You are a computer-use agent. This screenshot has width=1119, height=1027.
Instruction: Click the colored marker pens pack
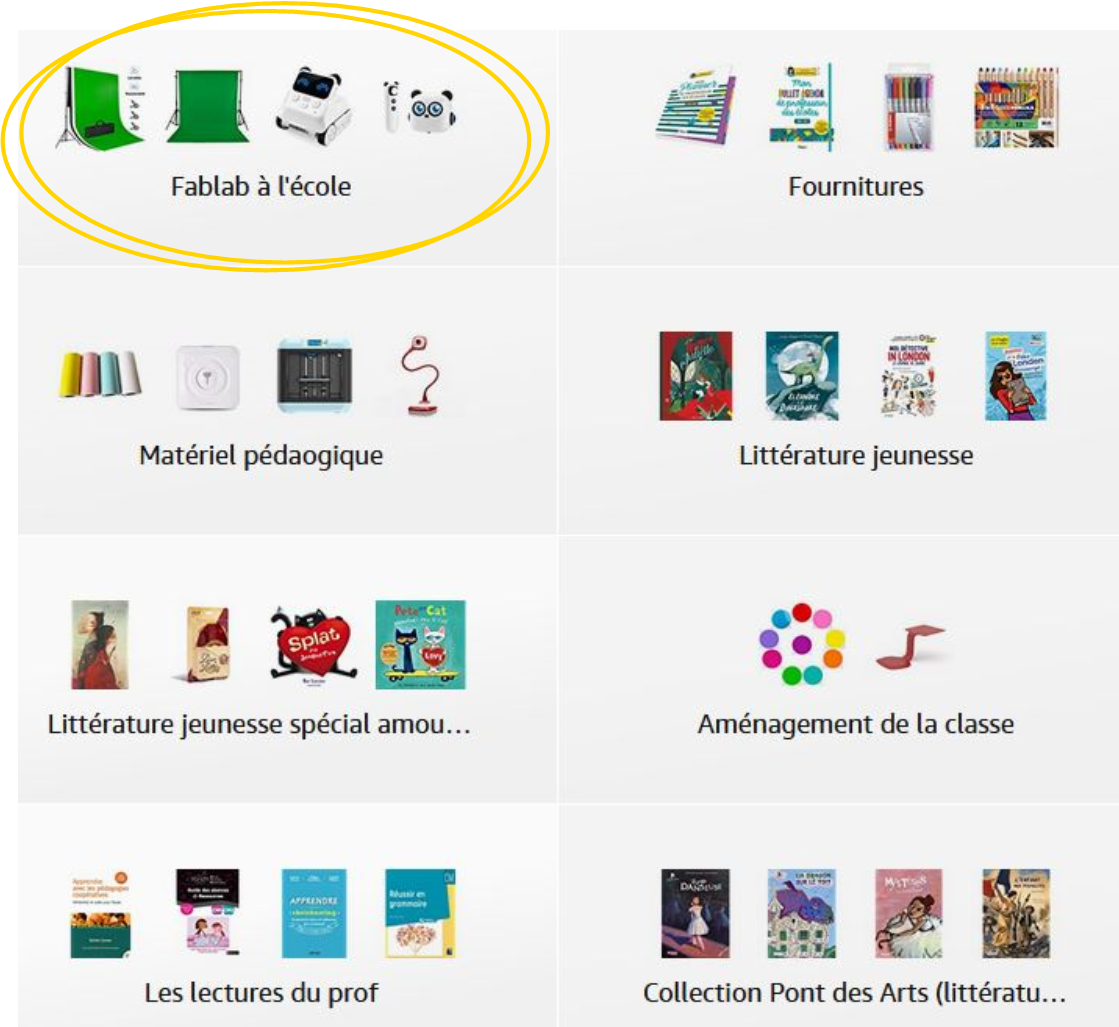[908, 107]
